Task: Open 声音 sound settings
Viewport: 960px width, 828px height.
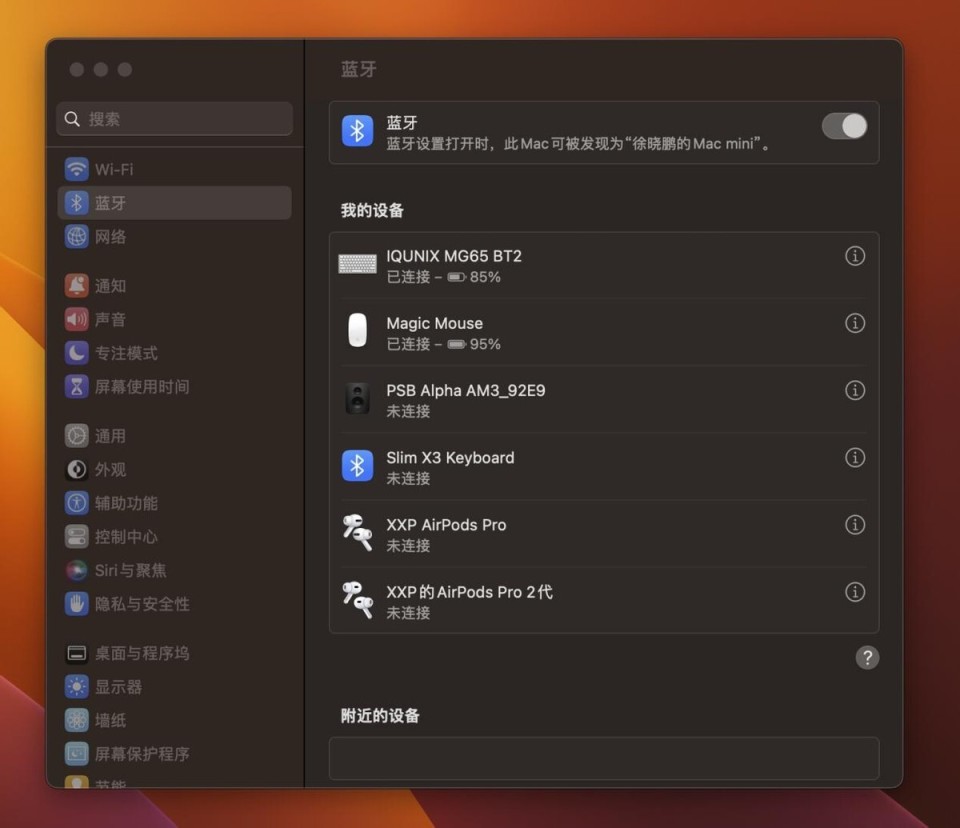Action: pyautogui.click(x=174, y=319)
